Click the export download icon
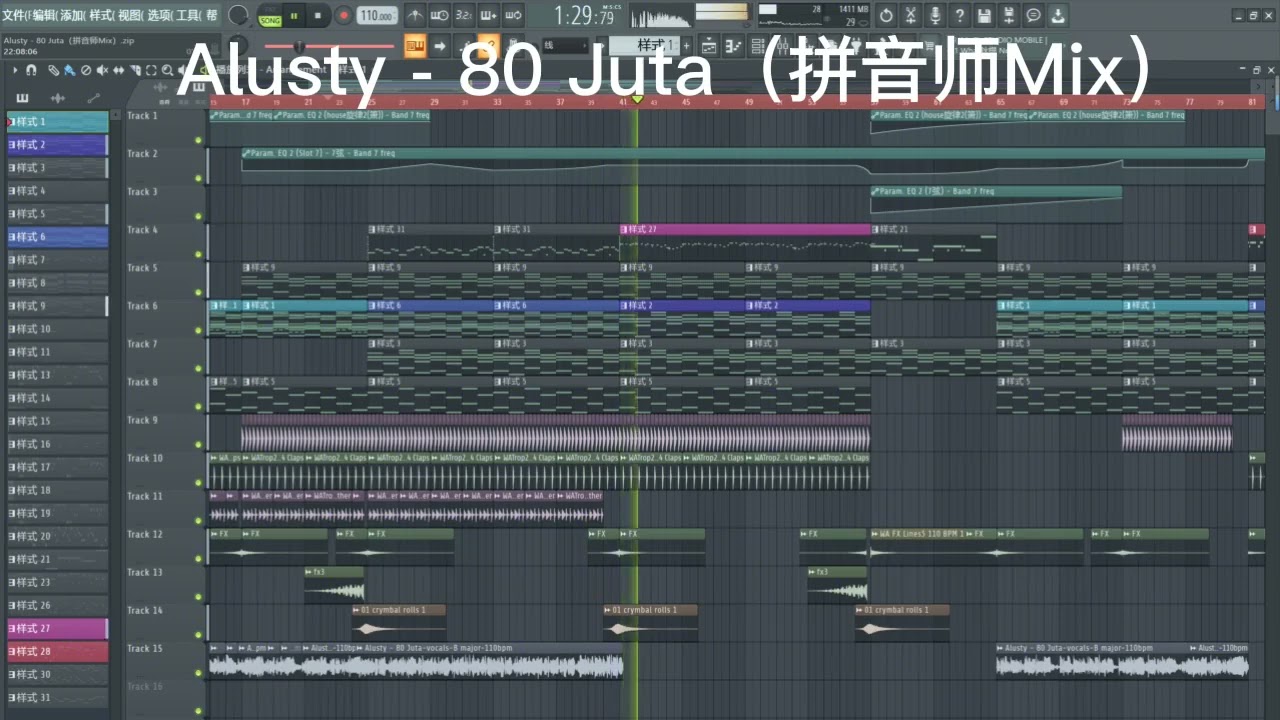This screenshot has height=720, width=1280. [x=1058, y=16]
